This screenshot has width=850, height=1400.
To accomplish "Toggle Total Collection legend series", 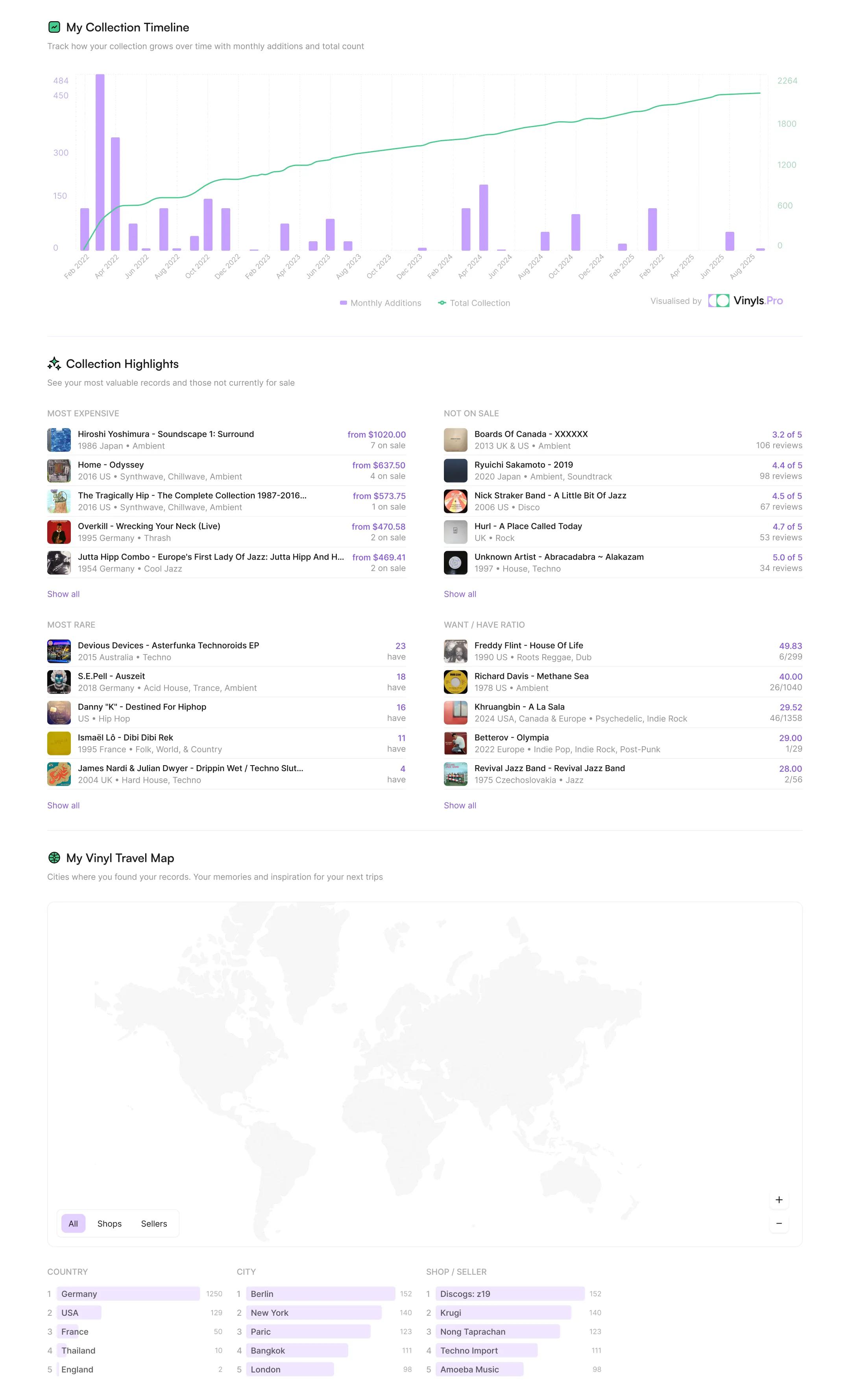I will pos(474,303).
